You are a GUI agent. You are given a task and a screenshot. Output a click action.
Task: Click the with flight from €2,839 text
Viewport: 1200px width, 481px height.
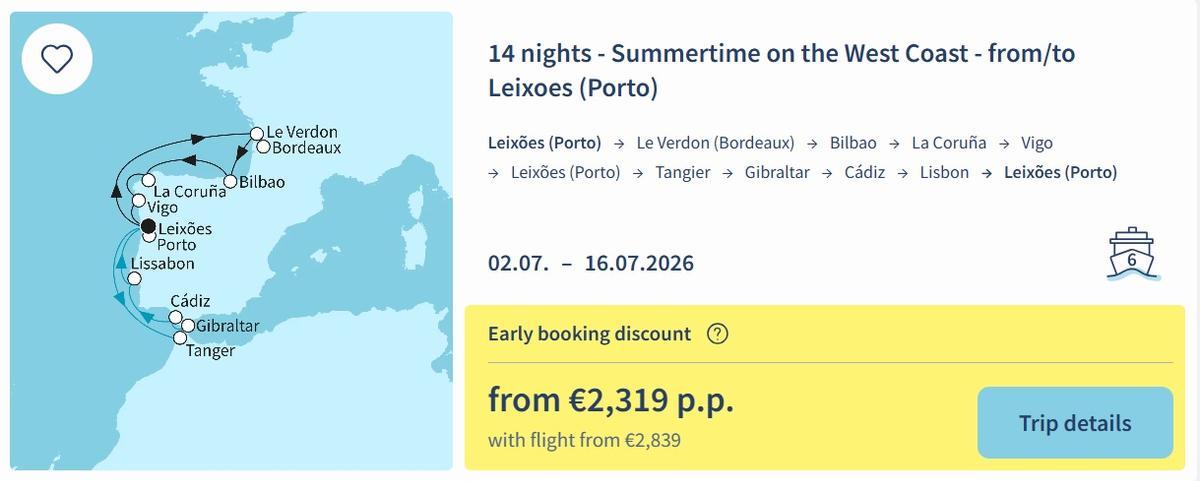pyautogui.click(x=584, y=440)
